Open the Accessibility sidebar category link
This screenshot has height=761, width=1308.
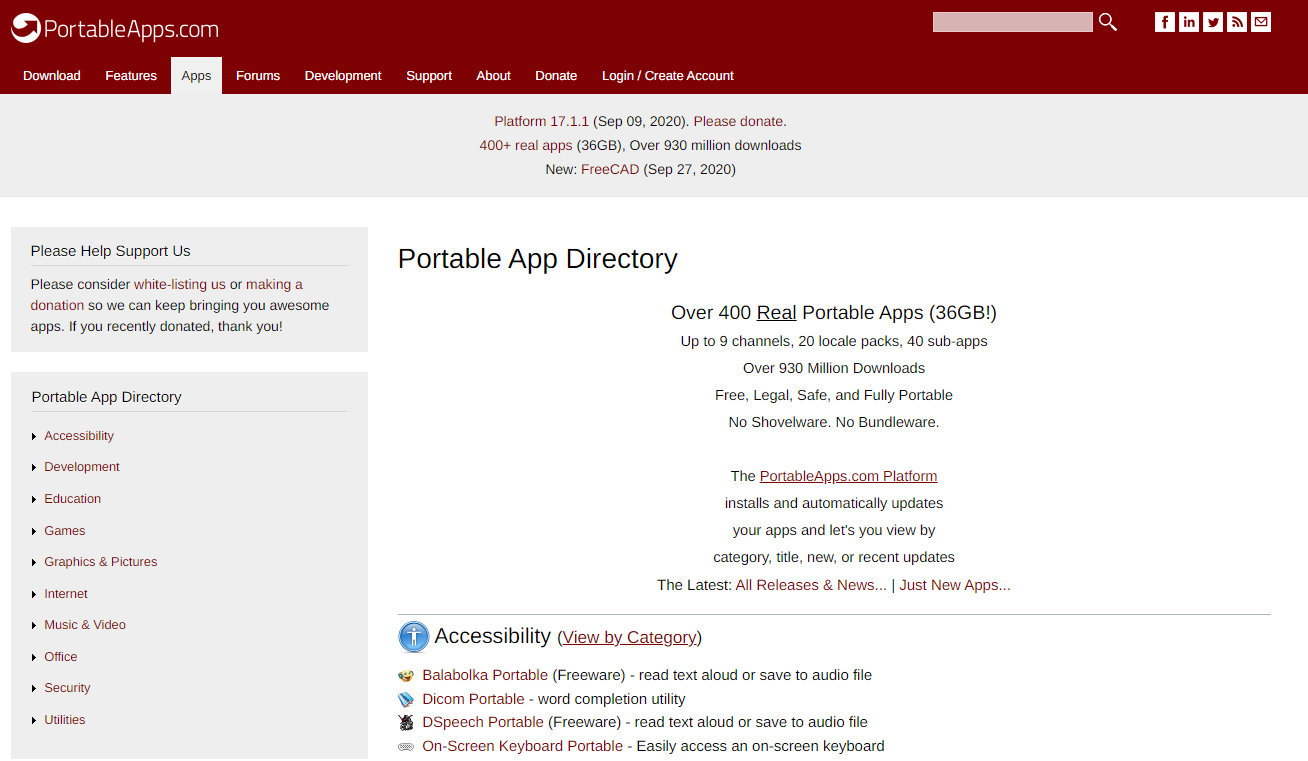click(79, 436)
